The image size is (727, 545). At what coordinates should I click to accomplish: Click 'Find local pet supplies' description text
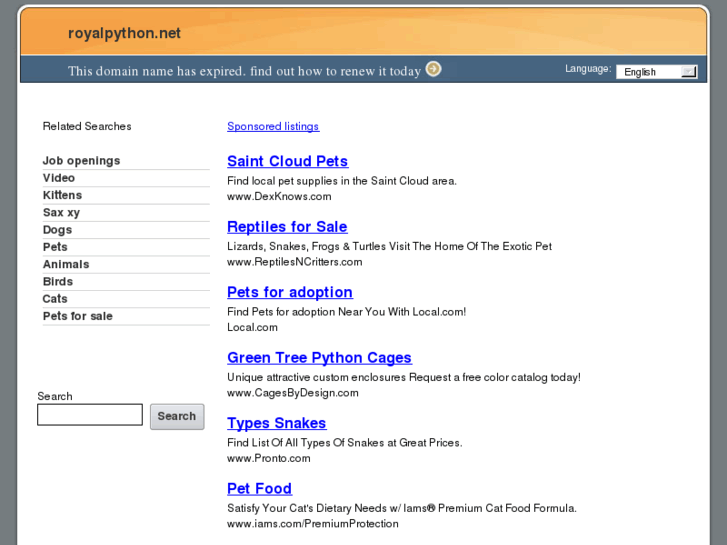coord(342,181)
